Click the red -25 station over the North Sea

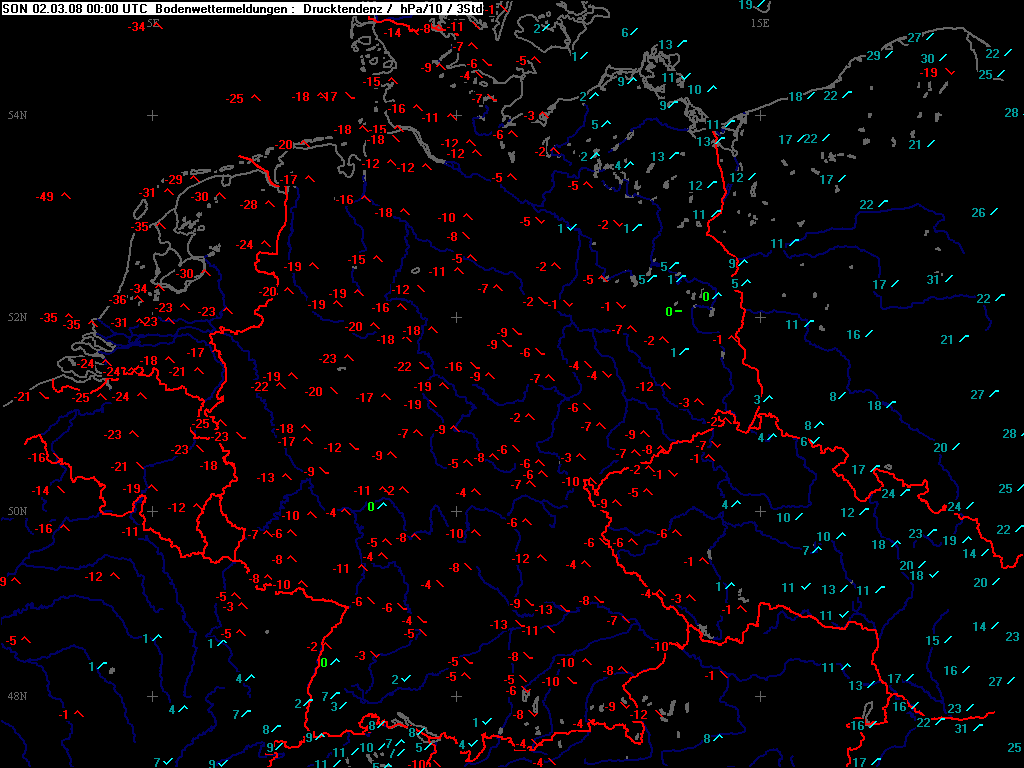coord(236,98)
